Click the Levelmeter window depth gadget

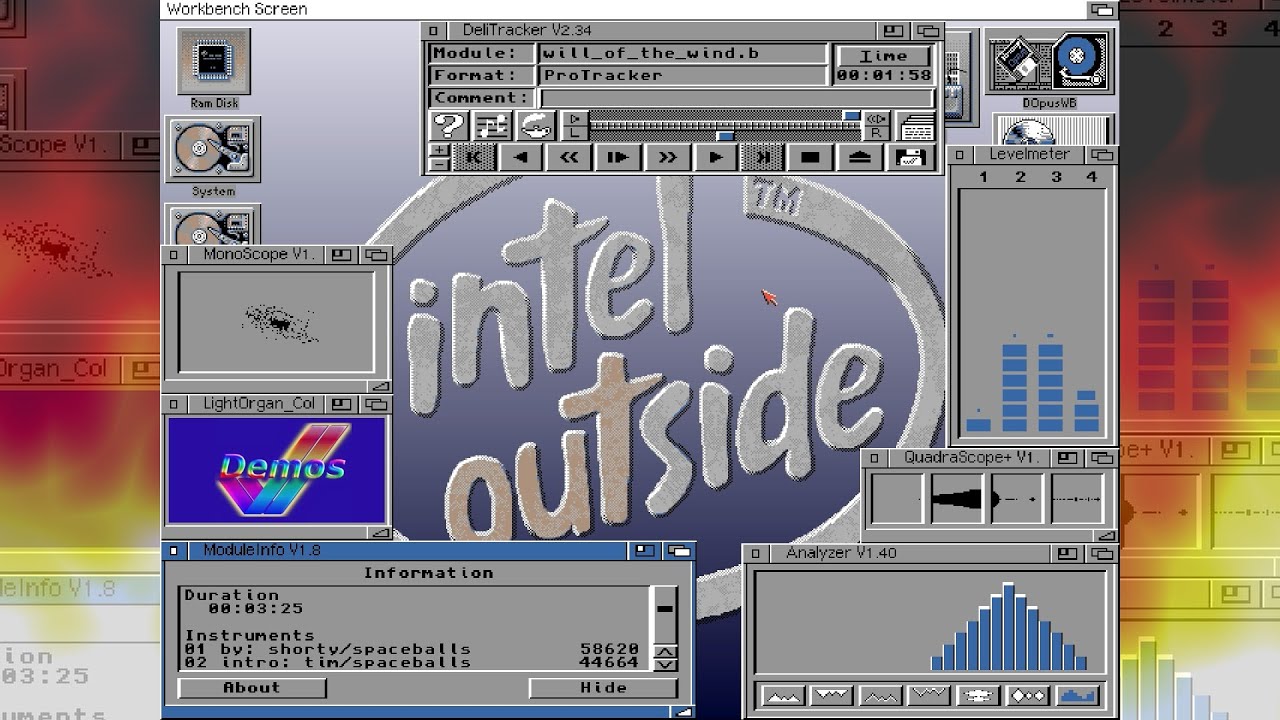(x=1102, y=155)
